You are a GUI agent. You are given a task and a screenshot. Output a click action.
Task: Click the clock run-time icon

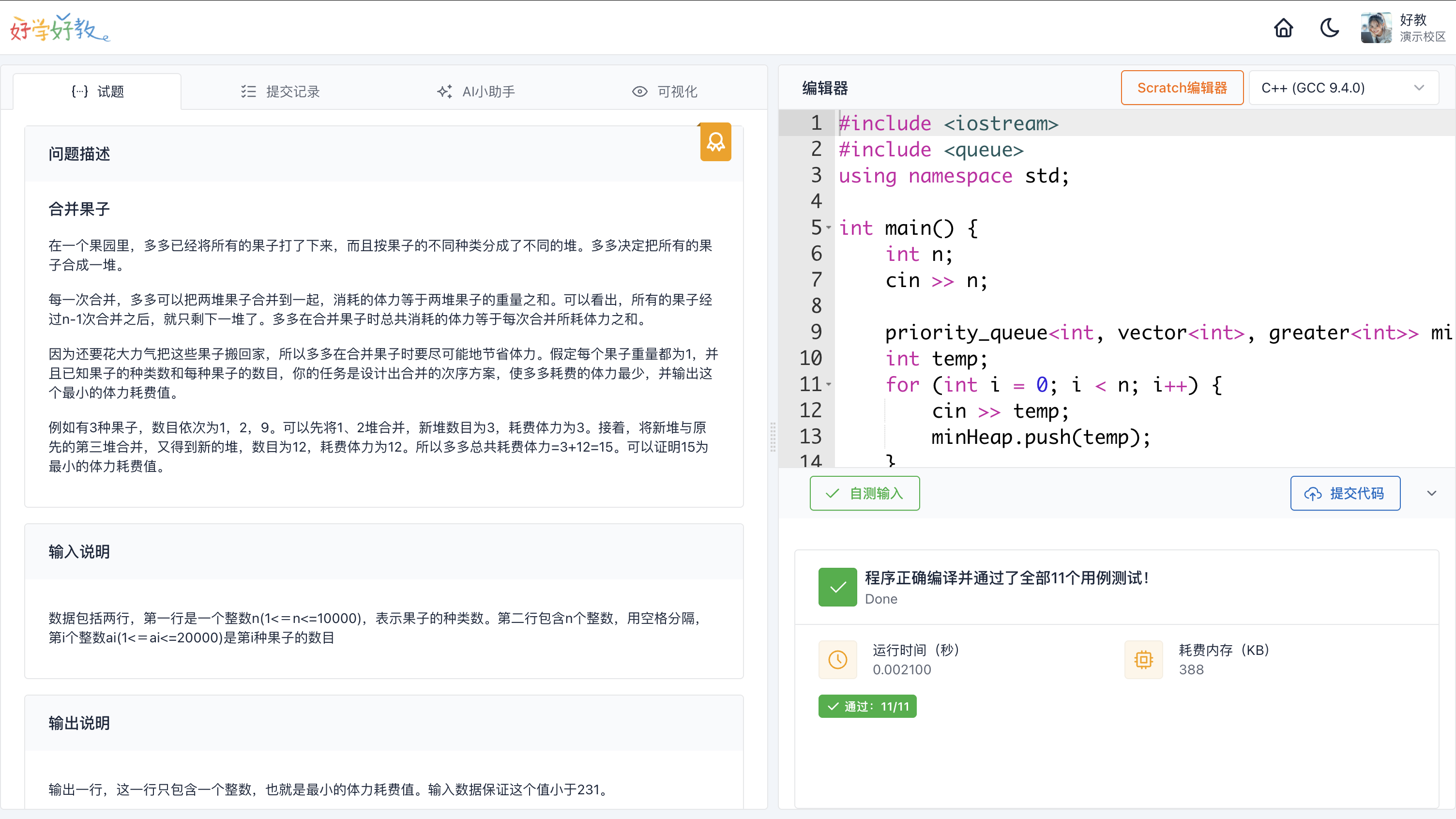[837, 660]
